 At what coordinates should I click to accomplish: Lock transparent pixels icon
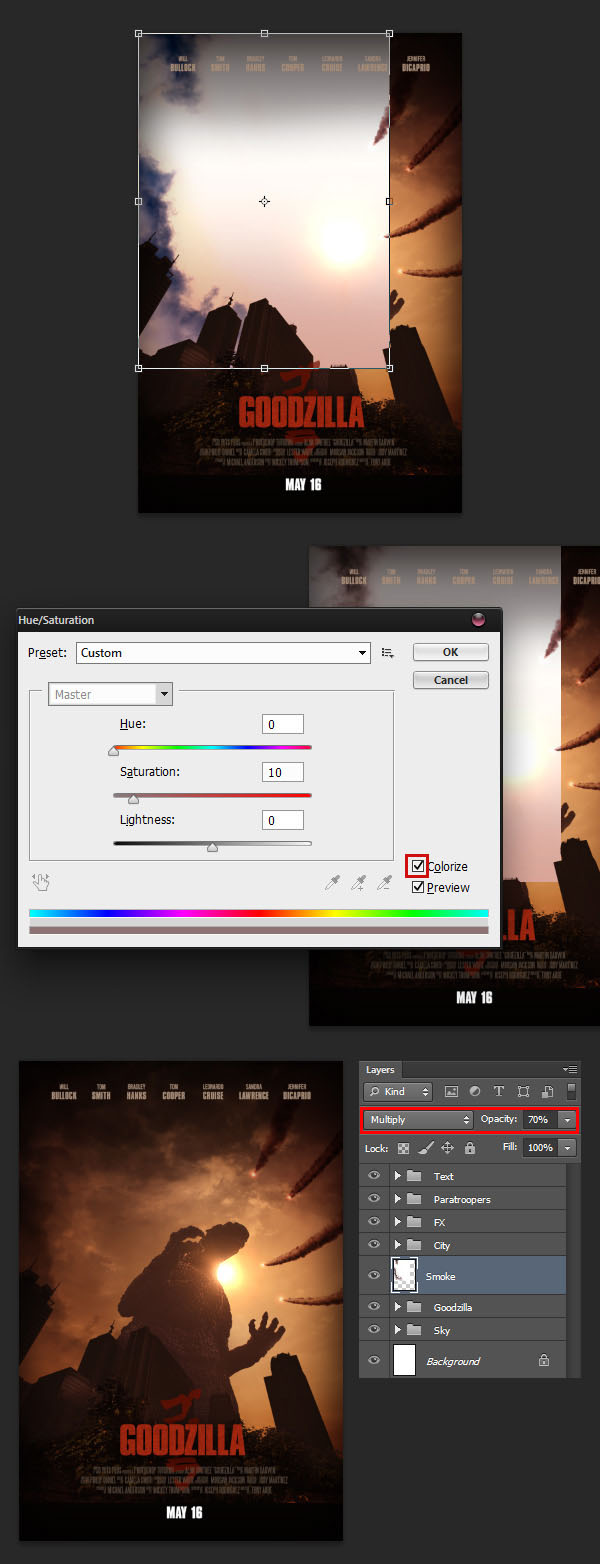tap(404, 1148)
